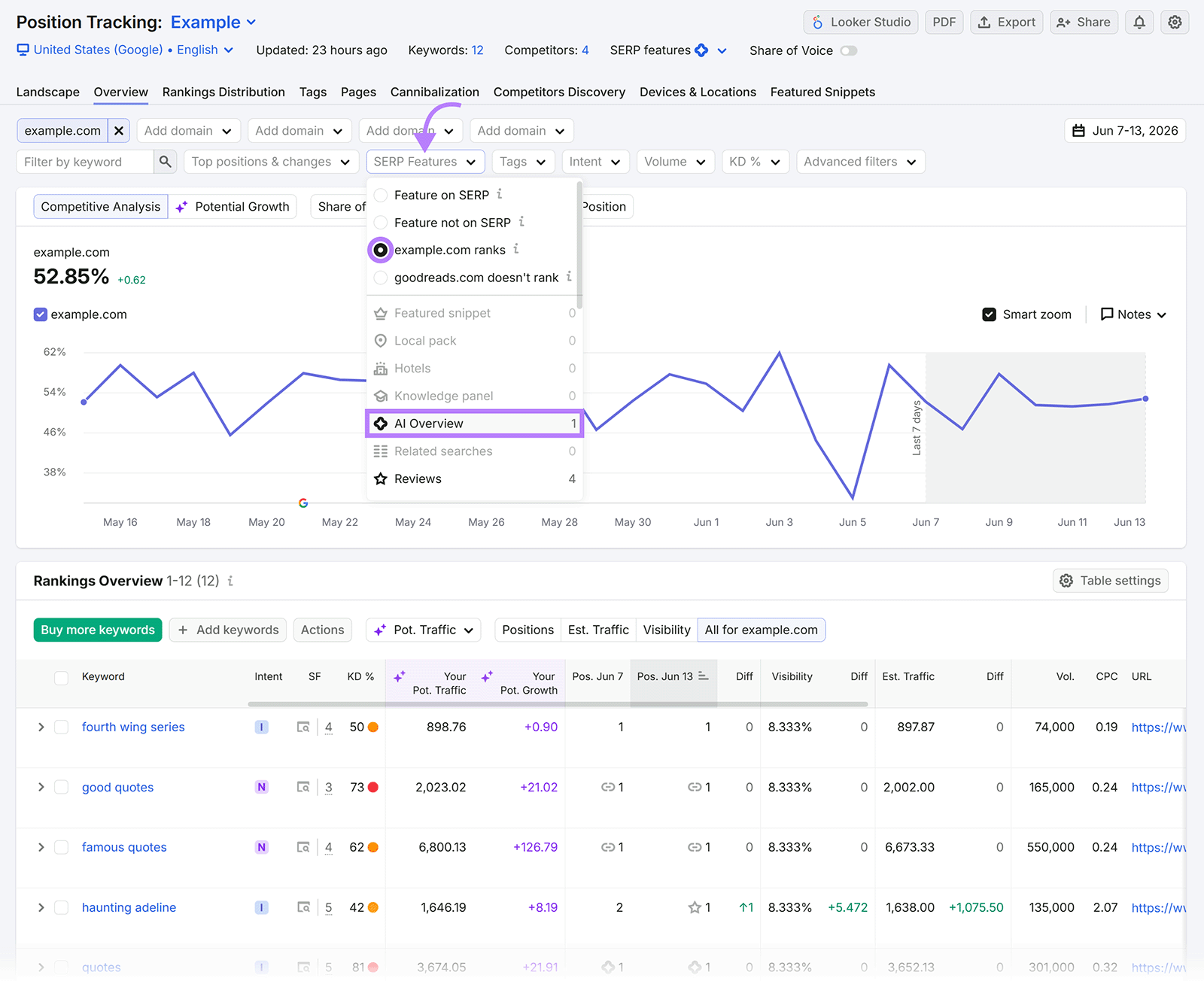Click Buy more keywords button
1204x984 pixels.
point(98,630)
